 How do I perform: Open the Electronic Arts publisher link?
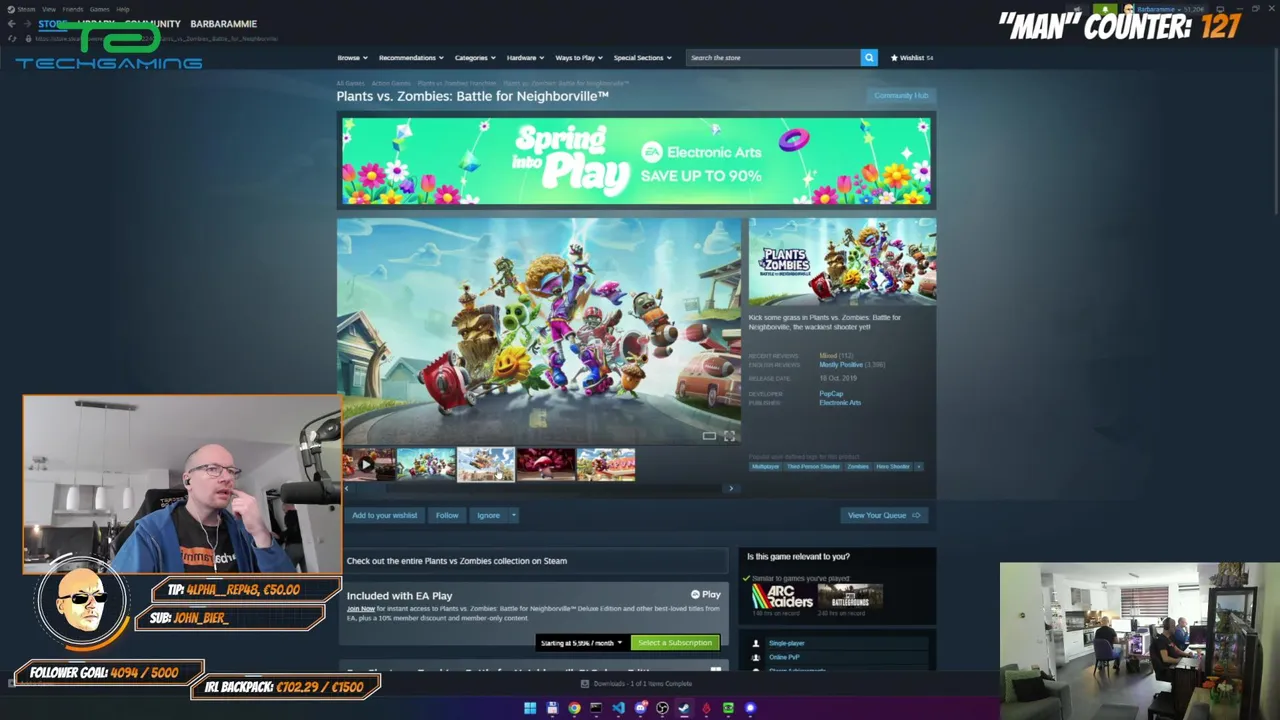[x=840, y=403]
